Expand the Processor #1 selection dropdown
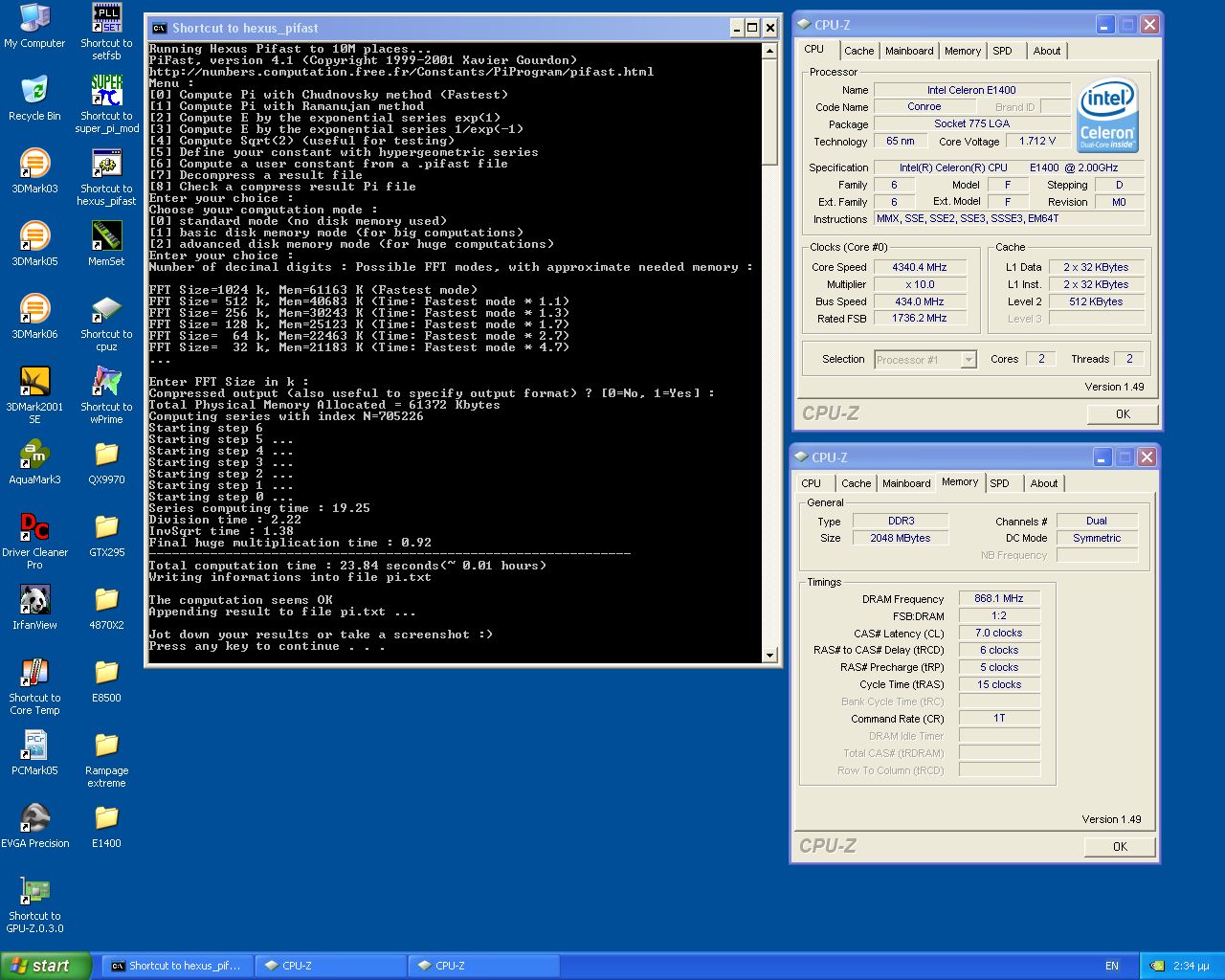Screen dimensions: 1225x980 [969, 360]
